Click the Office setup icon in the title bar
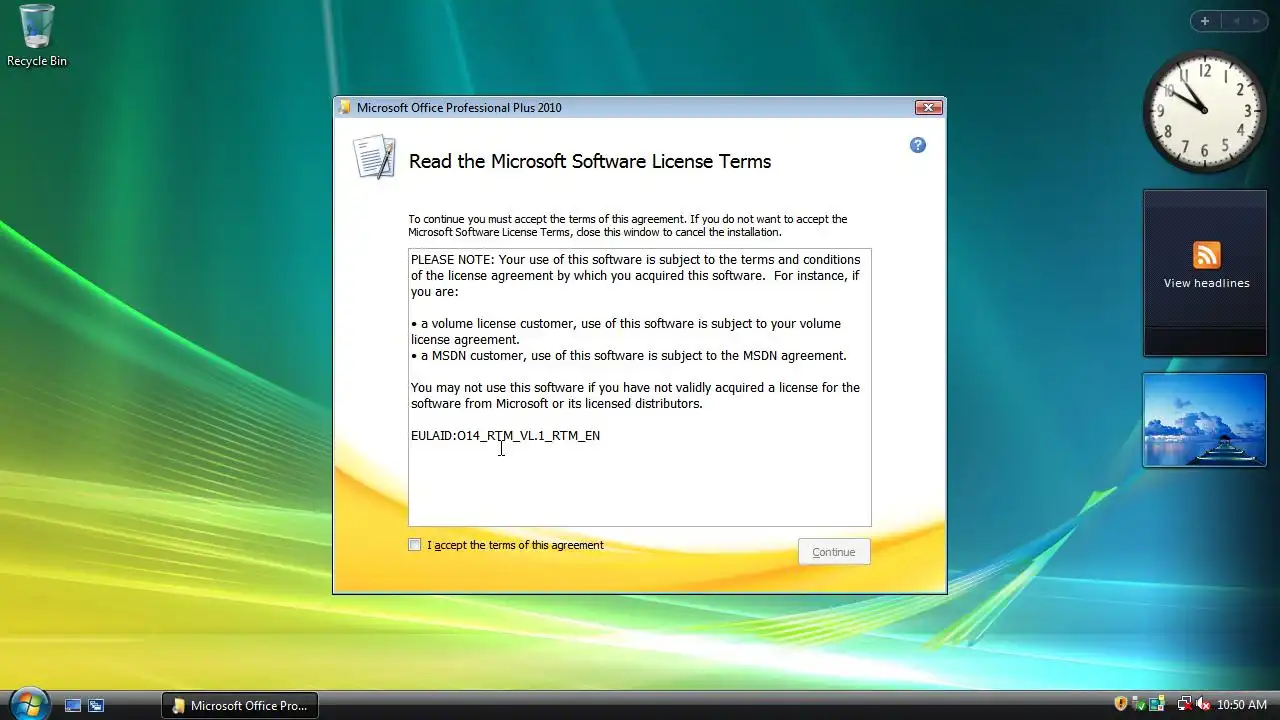1280x720 pixels. (345, 108)
